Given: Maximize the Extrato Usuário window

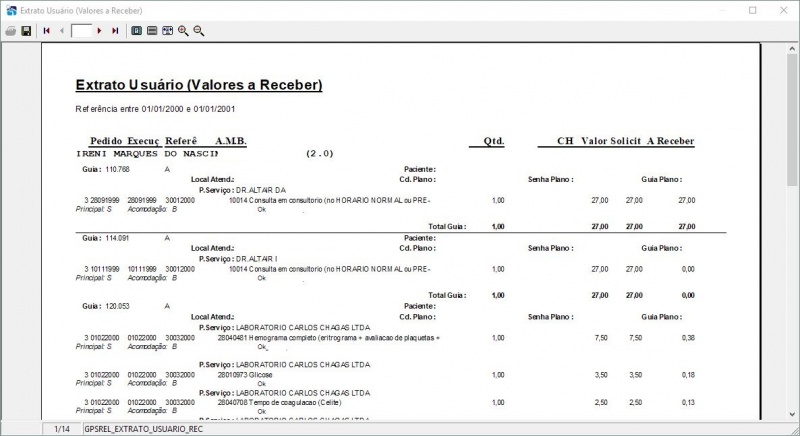Looking at the screenshot, I should [x=753, y=10].
